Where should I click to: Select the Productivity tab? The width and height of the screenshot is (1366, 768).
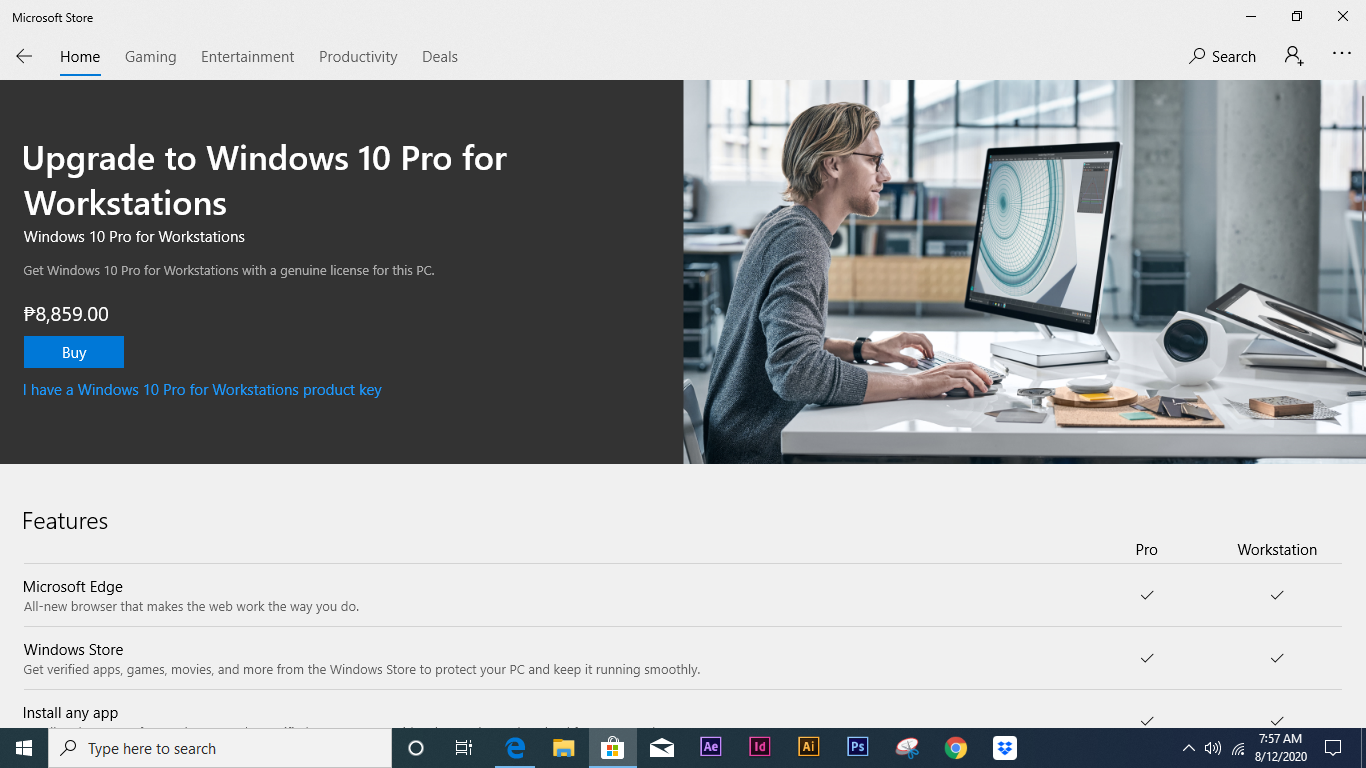(x=358, y=57)
